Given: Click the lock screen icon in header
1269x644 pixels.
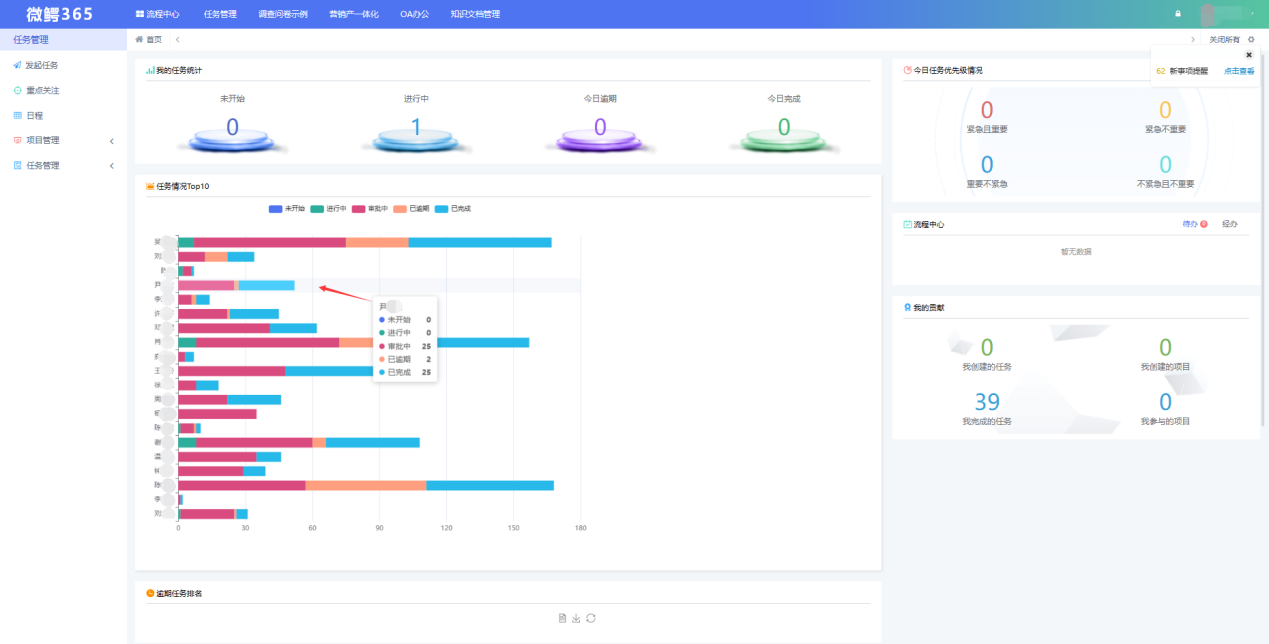Looking at the screenshot, I should 1178,14.
